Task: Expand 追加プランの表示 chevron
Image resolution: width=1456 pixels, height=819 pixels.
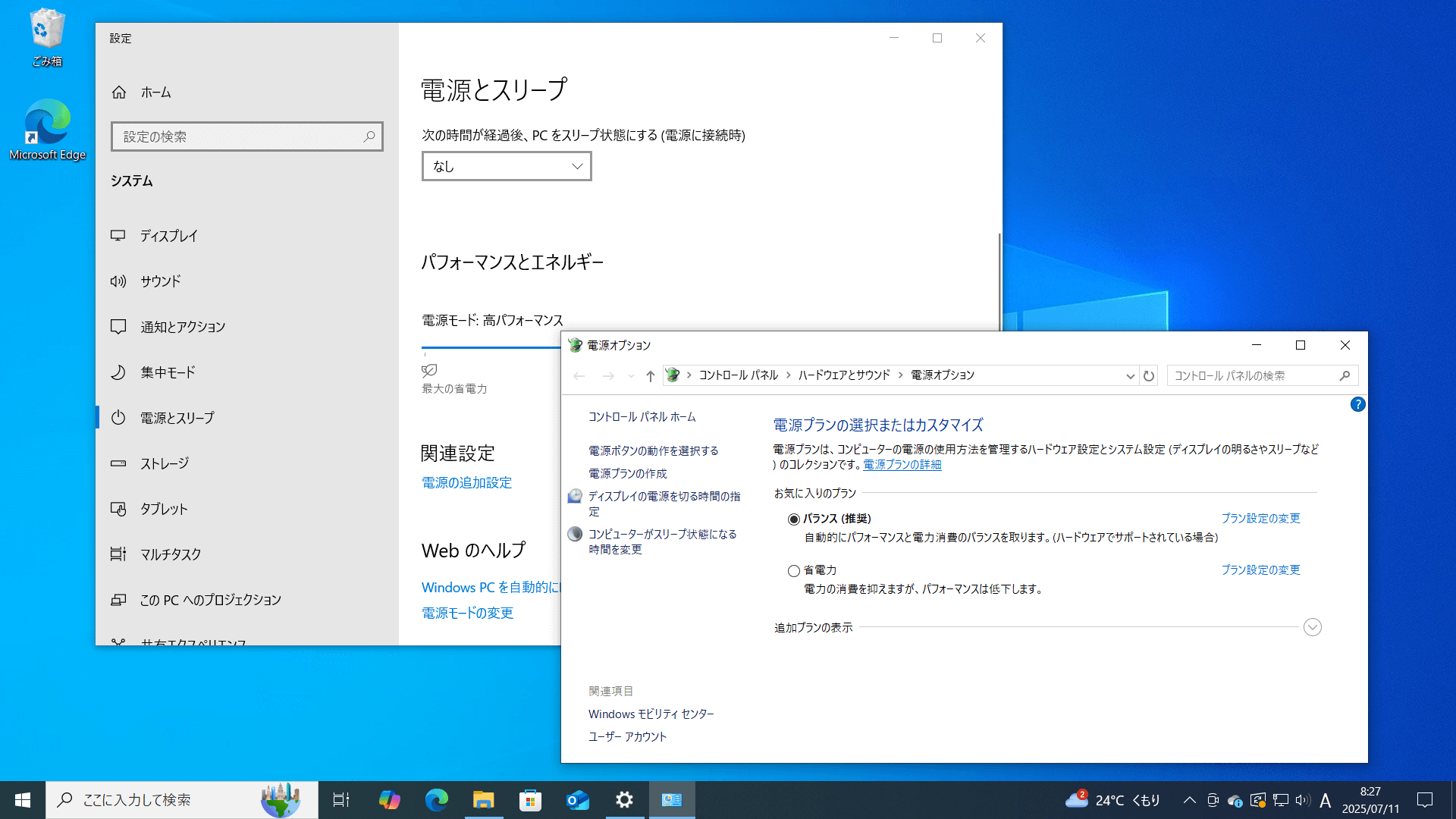Action: point(1312,627)
